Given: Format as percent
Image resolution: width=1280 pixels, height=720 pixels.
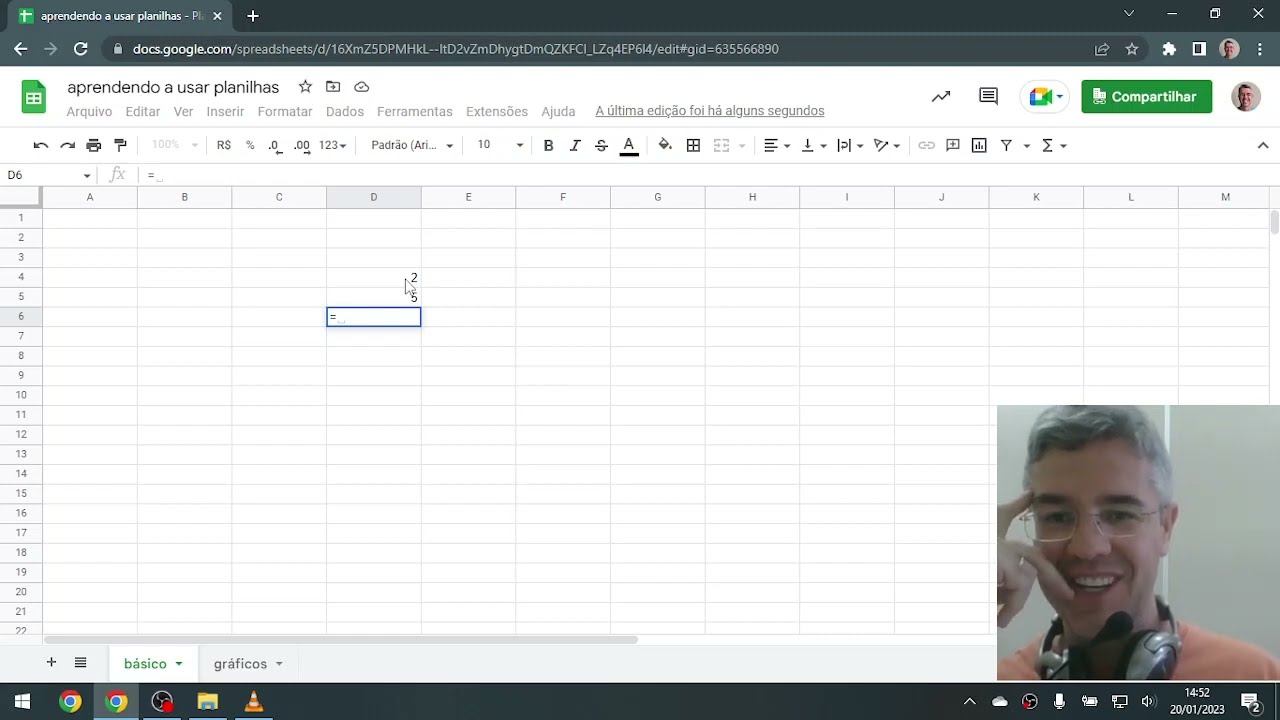Looking at the screenshot, I should (x=250, y=145).
